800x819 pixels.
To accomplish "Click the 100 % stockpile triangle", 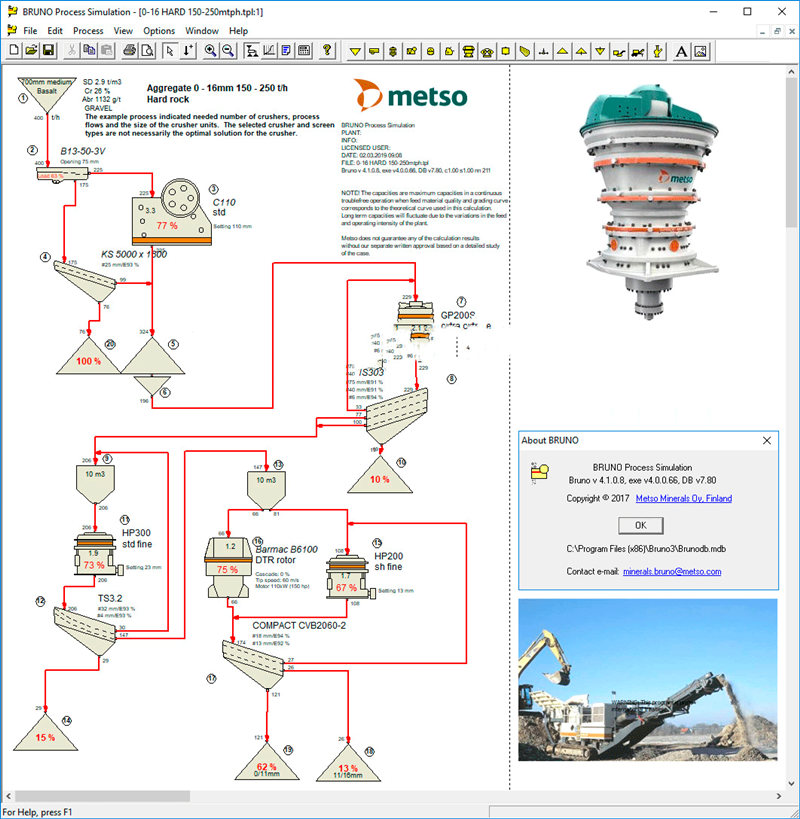I will pos(88,357).
